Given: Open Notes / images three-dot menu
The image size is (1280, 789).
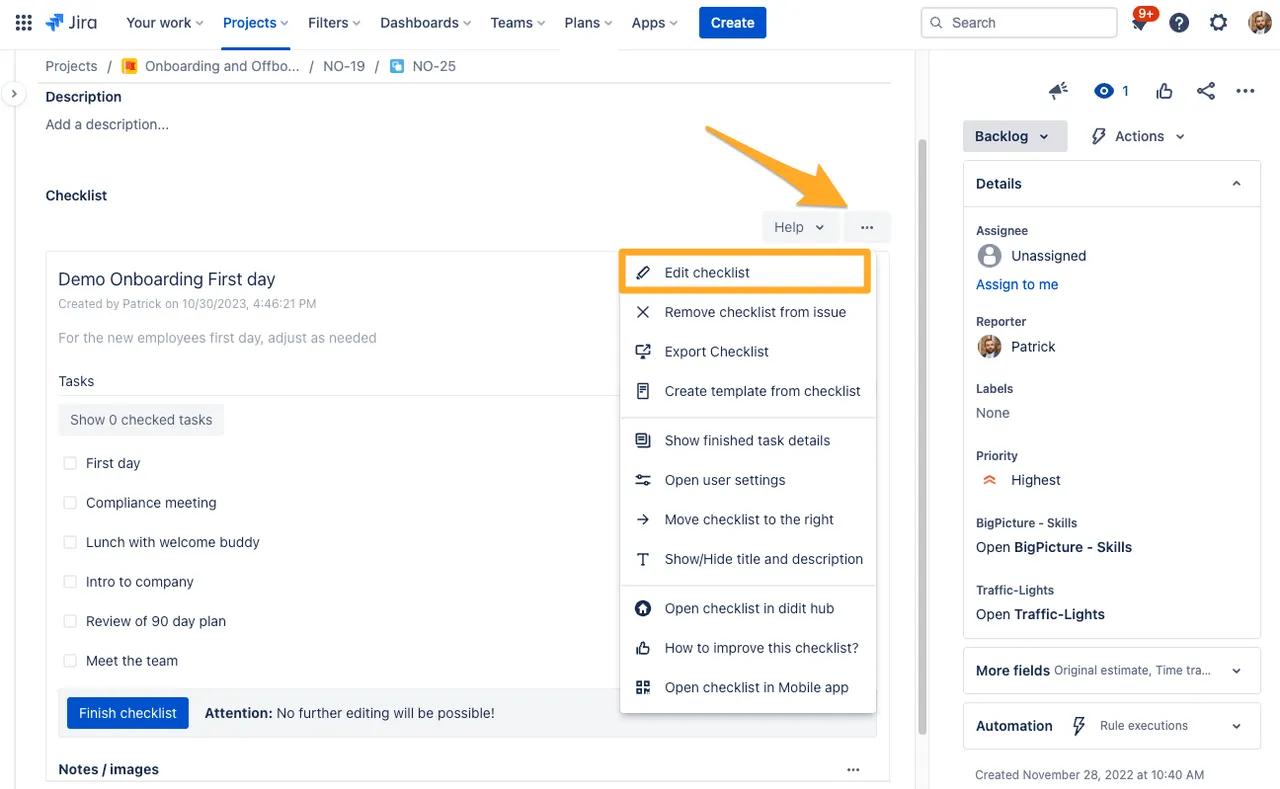Looking at the screenshot, I should pyautogui.click(x=853, y=769).
